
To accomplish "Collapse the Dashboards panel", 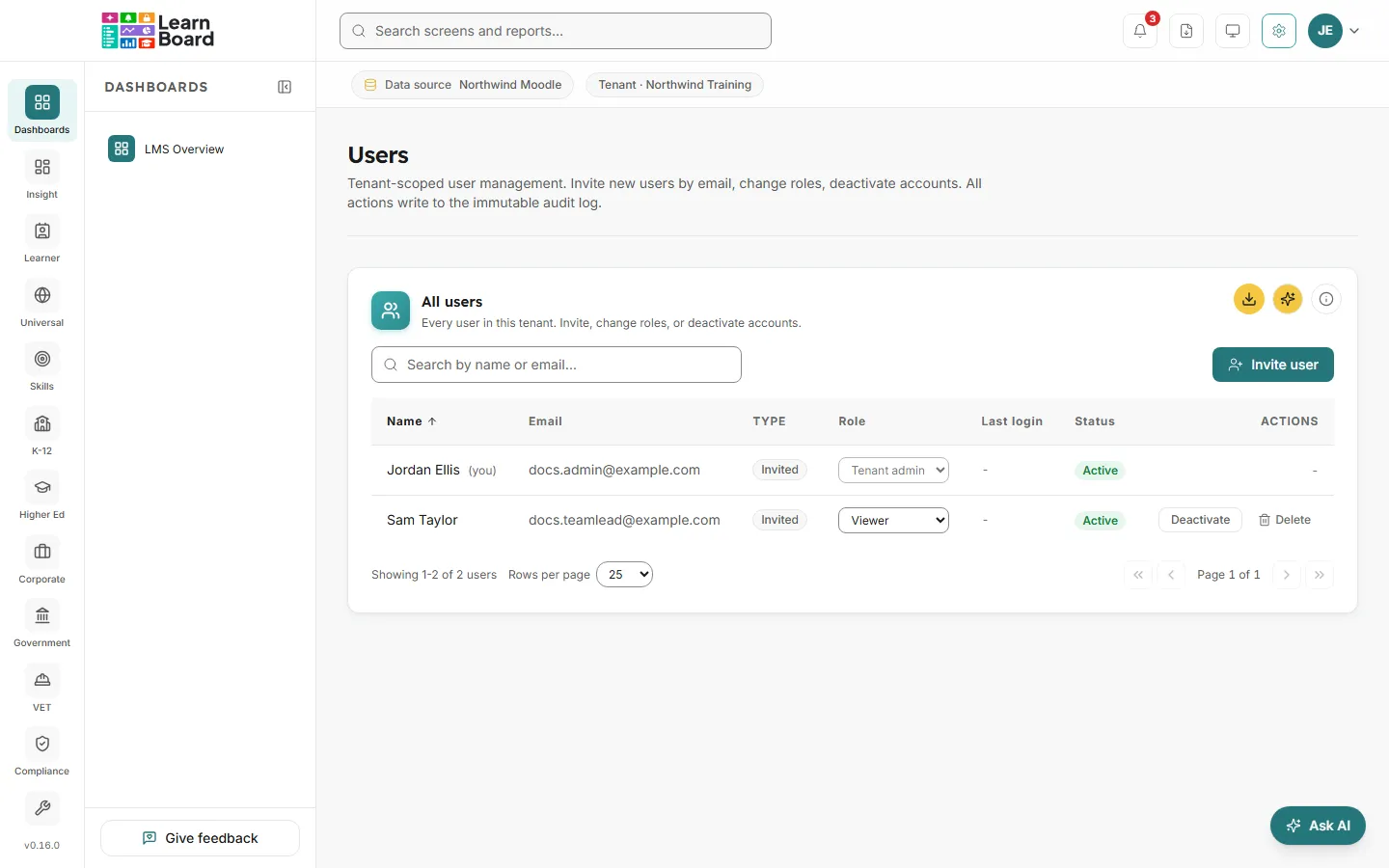I will 285,87.
